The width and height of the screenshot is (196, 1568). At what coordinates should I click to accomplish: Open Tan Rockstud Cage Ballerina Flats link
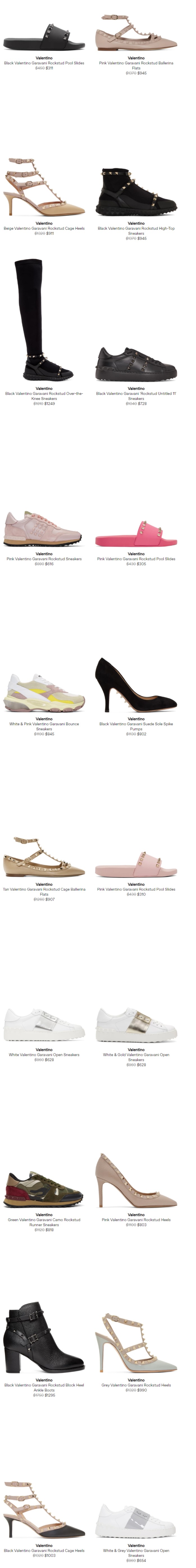pyautogui.click(x=44, y=892)
